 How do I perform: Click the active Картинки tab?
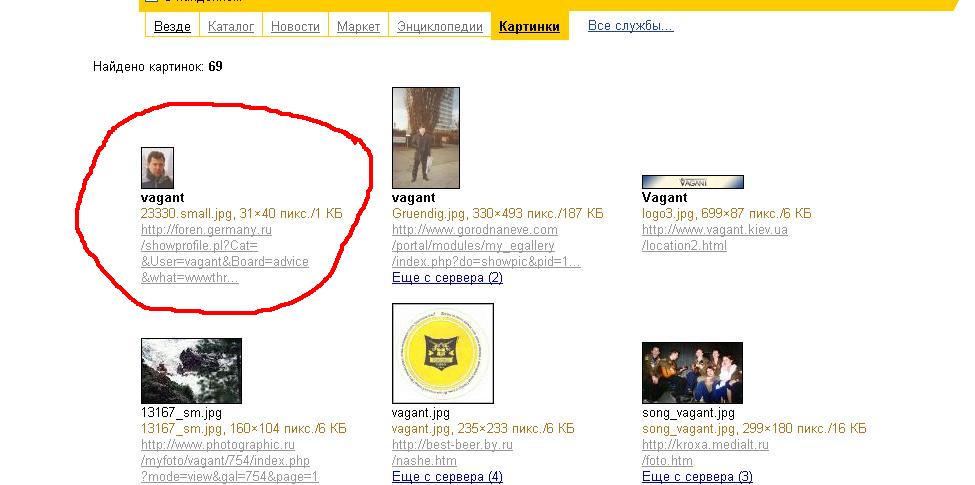click(529, 27)
